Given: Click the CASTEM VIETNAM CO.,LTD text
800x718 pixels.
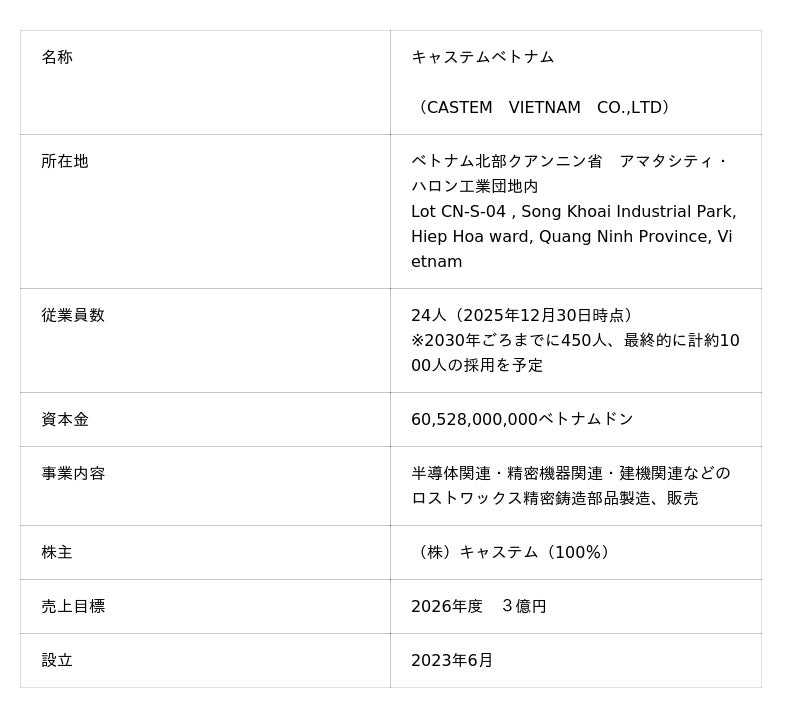Looking at the screenshot, I should (543, 107).
